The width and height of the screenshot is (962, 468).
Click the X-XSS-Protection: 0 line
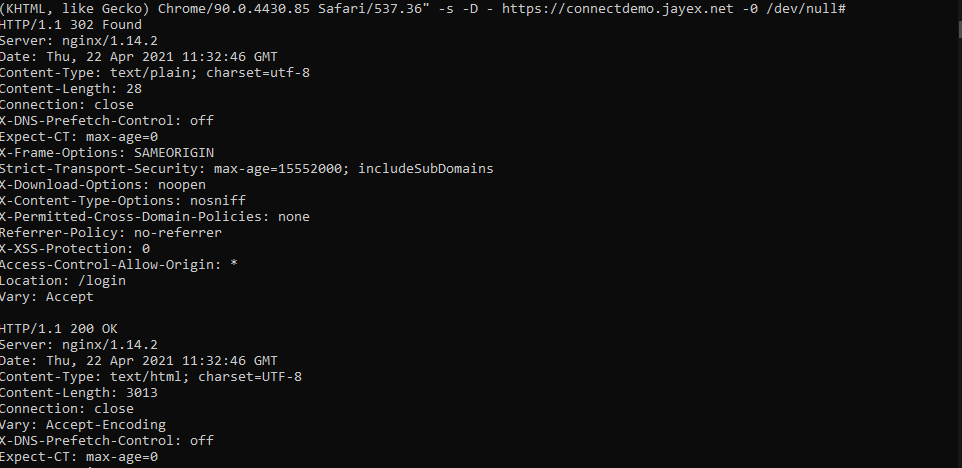click(75, 249)
